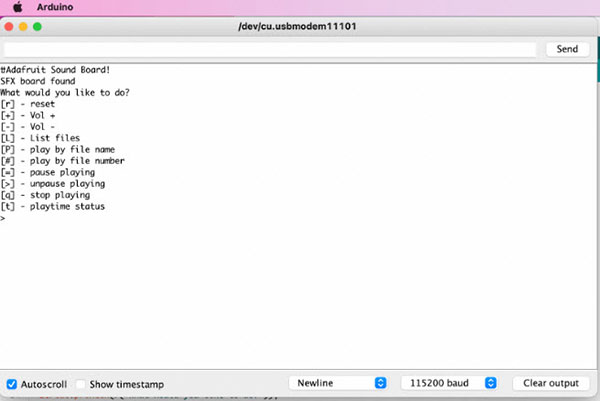
Task: Open the 115200 baud rate dropdown
Action: 449,383
